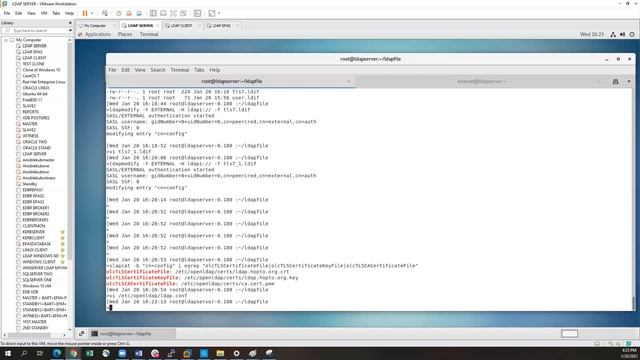Click the revert to snapshot icon
This screenshot has width=640, height=360.
point(129,13)
